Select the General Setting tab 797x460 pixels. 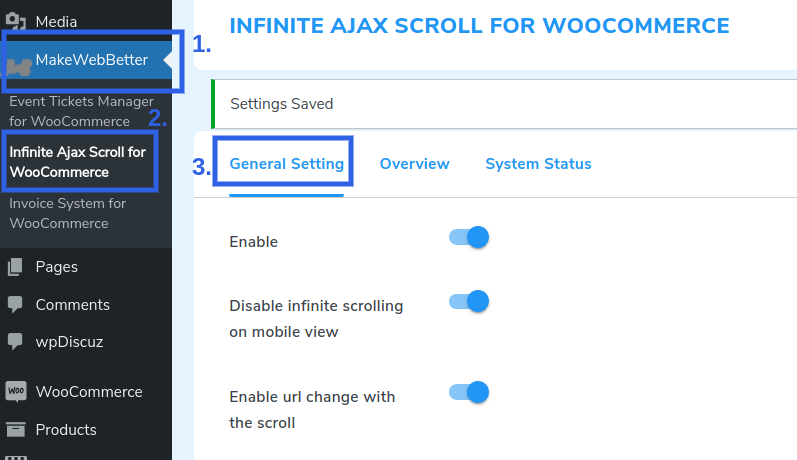coord(286,164)
